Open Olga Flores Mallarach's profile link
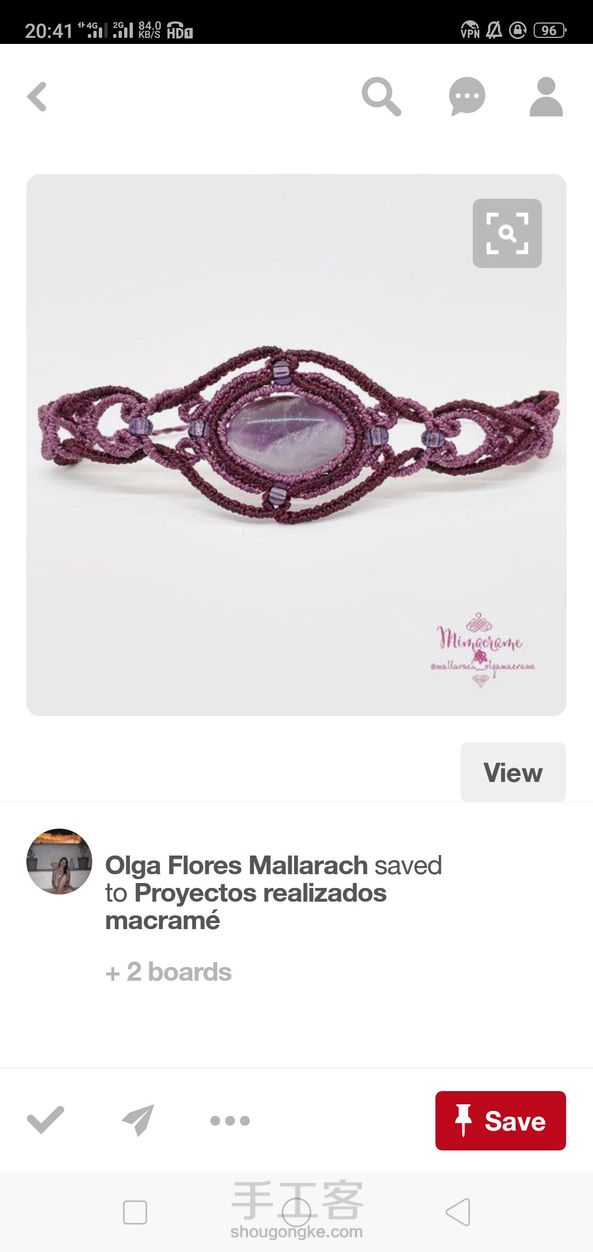 (236, 865)
